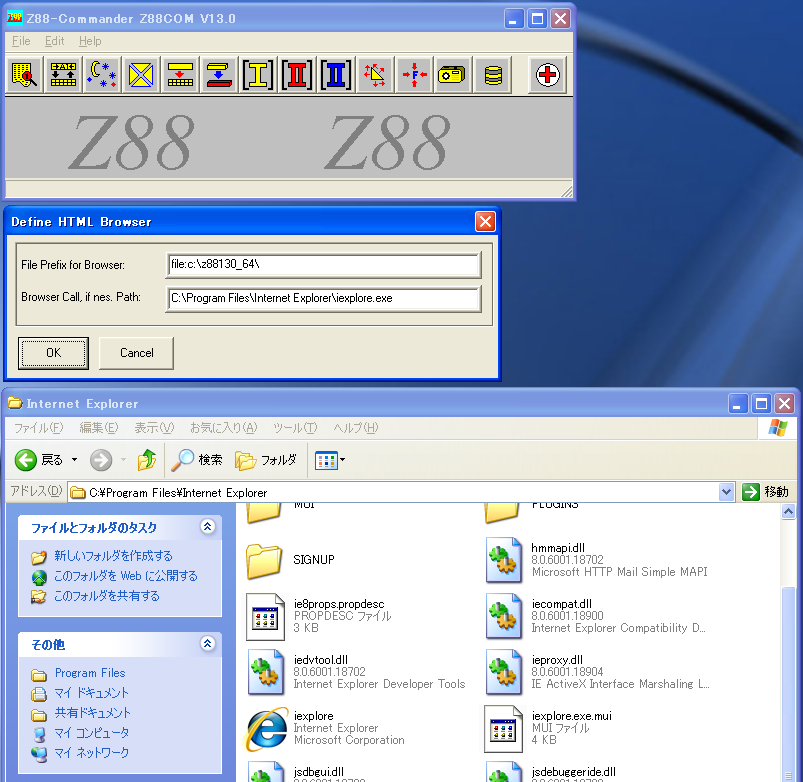Viewport: 803px width, 782px height.
Task: Open マイ ネットワーク link
Action: 91,753
